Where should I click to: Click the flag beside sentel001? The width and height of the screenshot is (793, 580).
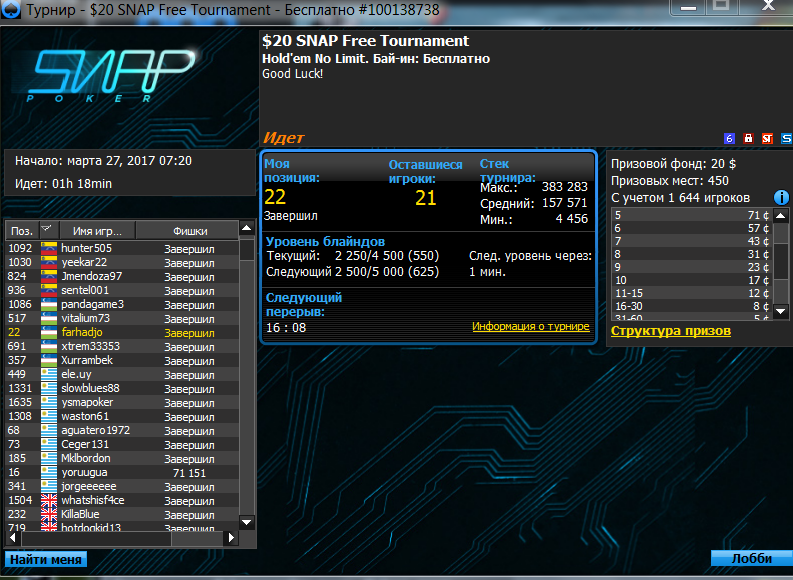click(x=49, y=290)
